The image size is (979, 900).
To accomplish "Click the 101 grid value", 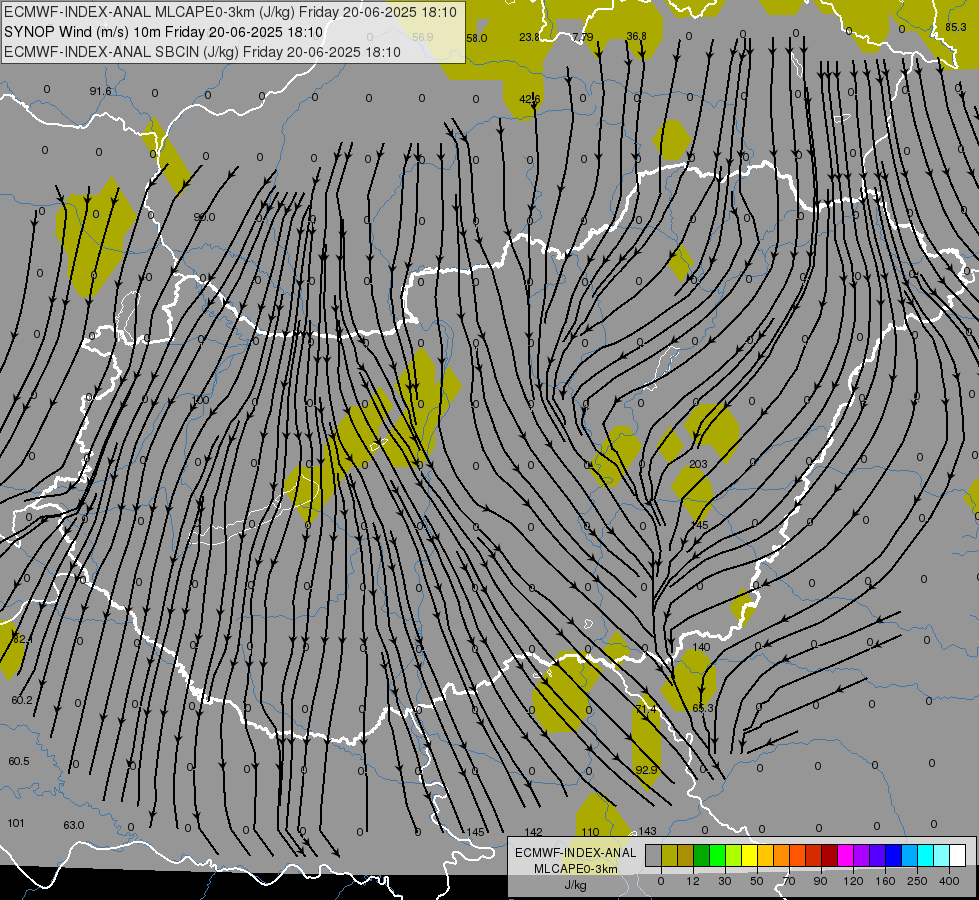I will 16,823.
